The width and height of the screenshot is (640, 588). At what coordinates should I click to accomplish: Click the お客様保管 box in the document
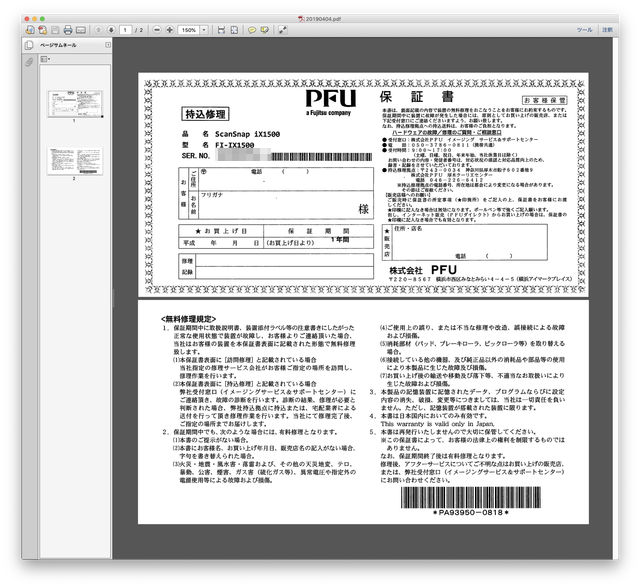point(545,100)
